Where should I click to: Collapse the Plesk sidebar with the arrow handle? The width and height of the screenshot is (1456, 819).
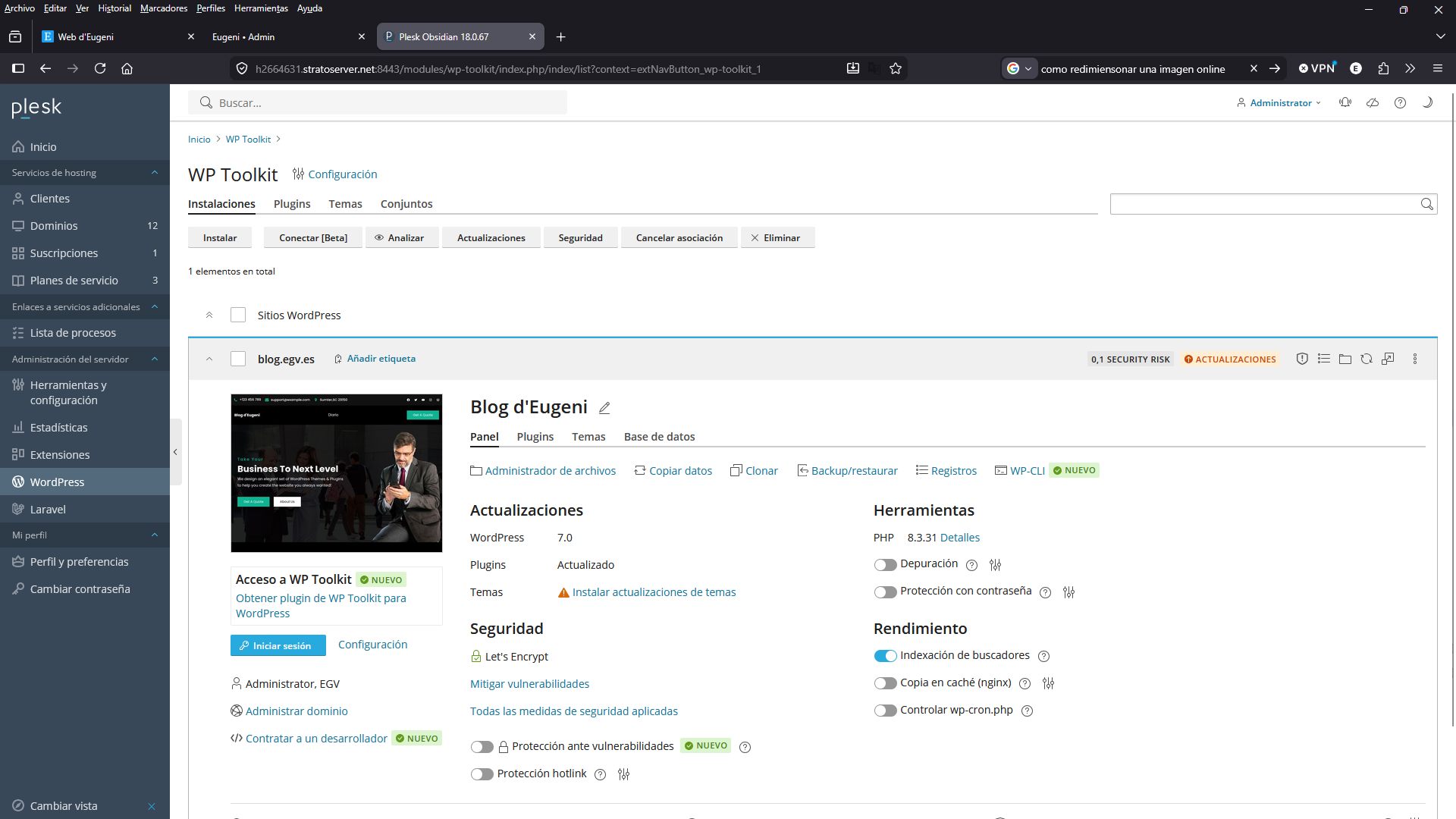click(x=175, y=452)
